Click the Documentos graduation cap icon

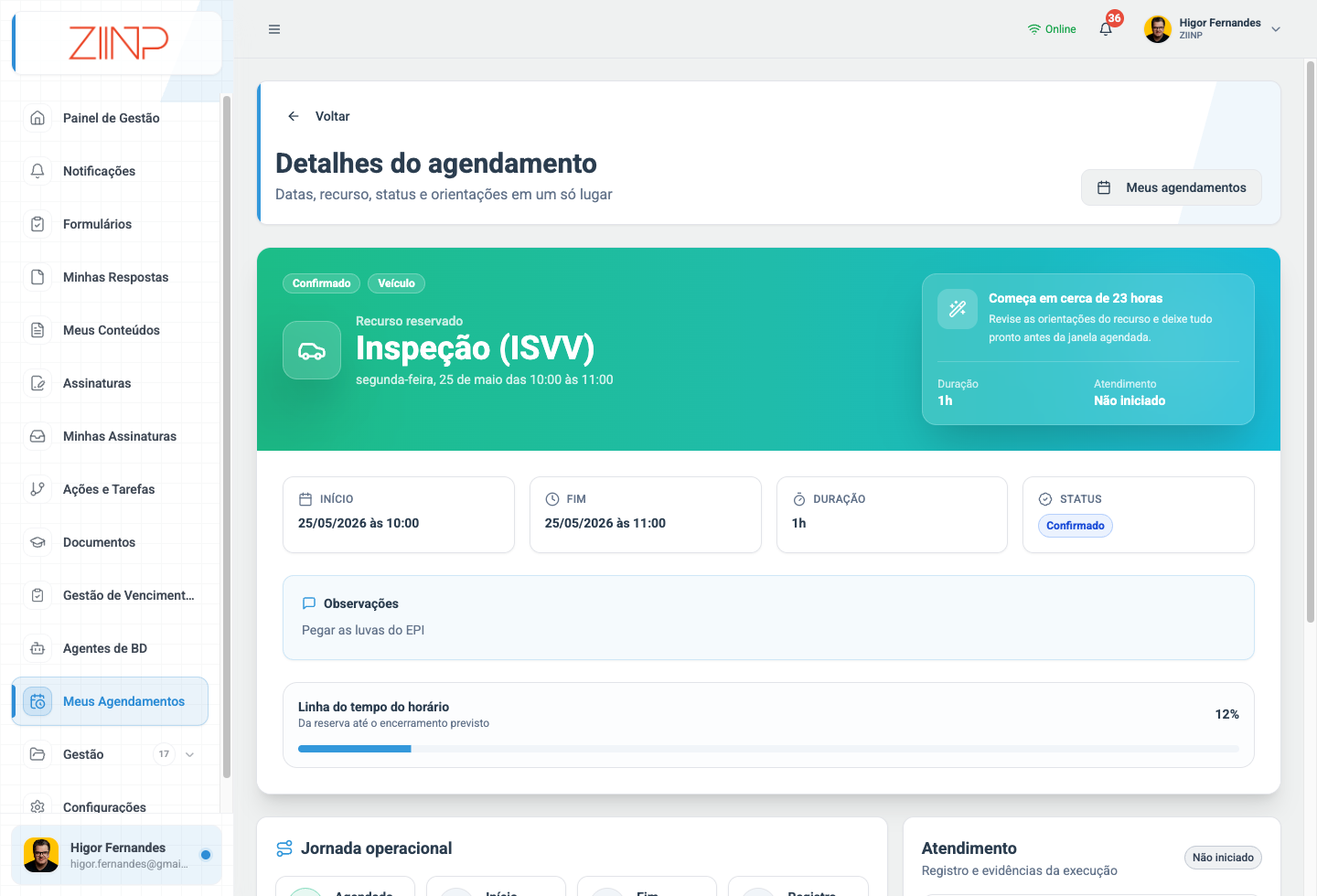point(37,542)
